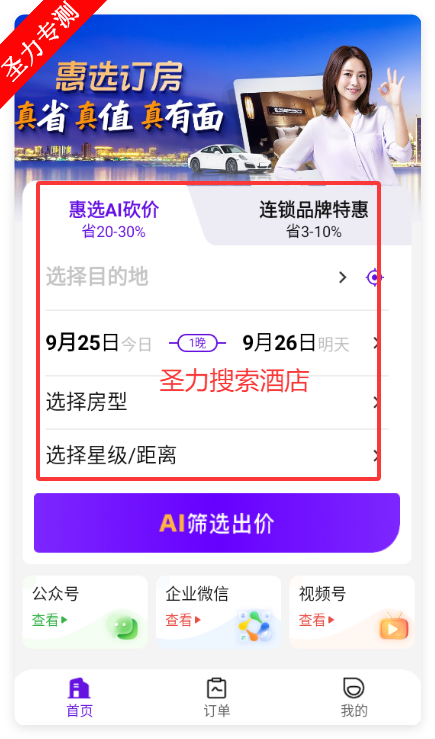Tap the colorful 企业微信 logo icon

(254, 627)
